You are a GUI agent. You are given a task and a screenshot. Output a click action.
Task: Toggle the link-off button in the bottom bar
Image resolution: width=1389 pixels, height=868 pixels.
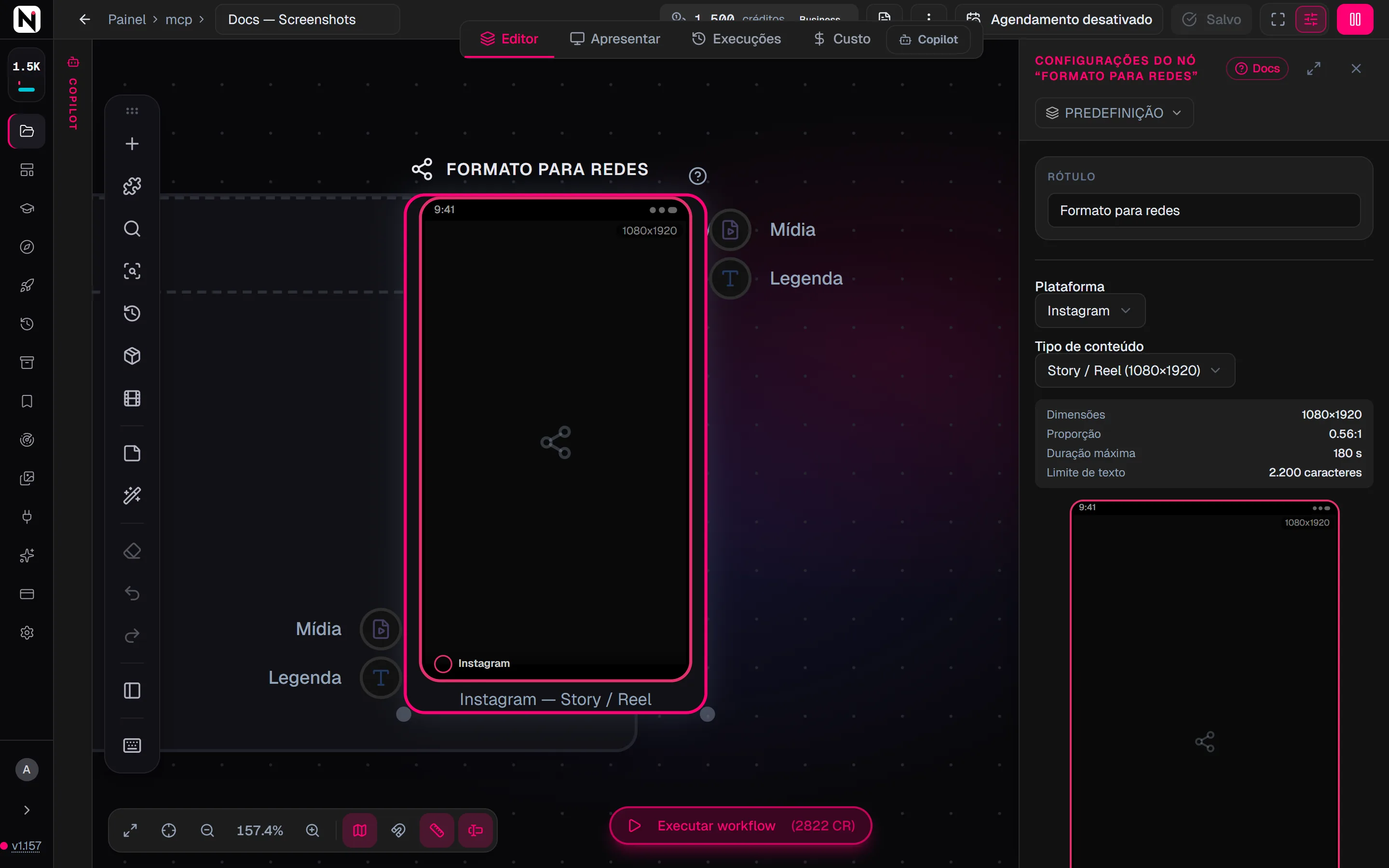pos(398,830)
